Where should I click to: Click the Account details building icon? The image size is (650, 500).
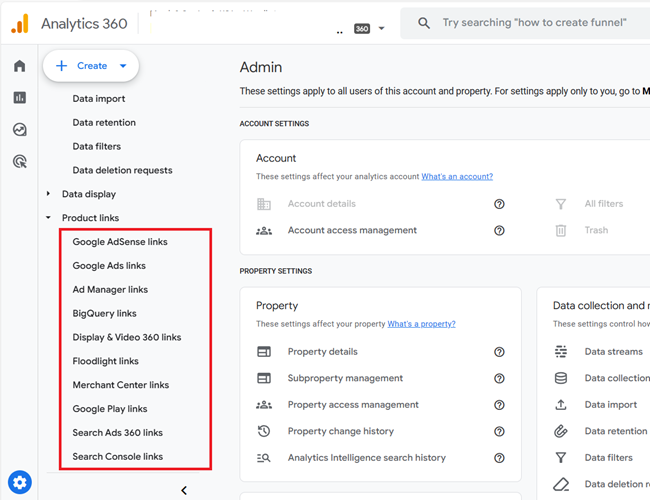tap(264, 204)
